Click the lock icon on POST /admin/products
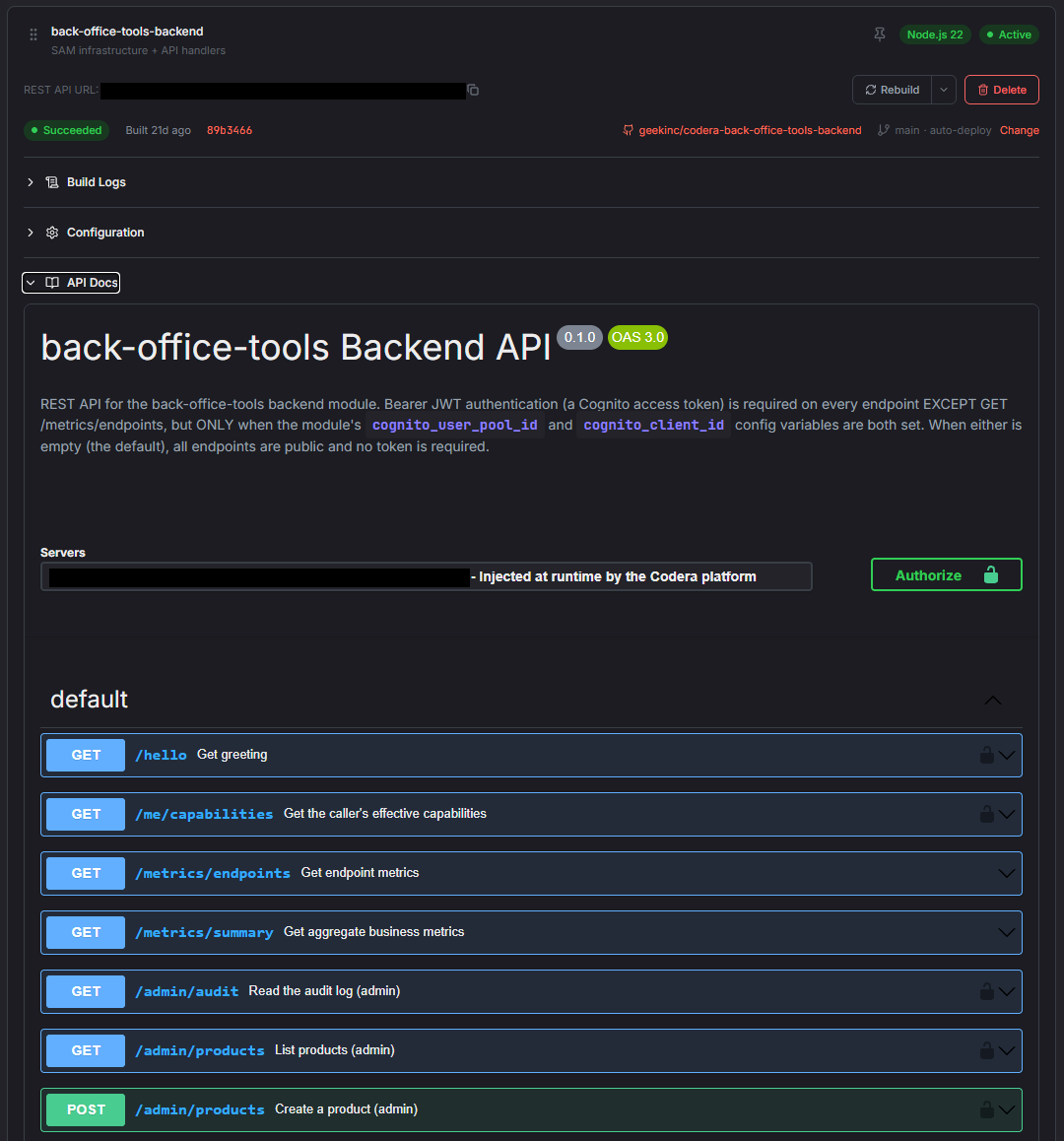 (x=987, y=1109)
